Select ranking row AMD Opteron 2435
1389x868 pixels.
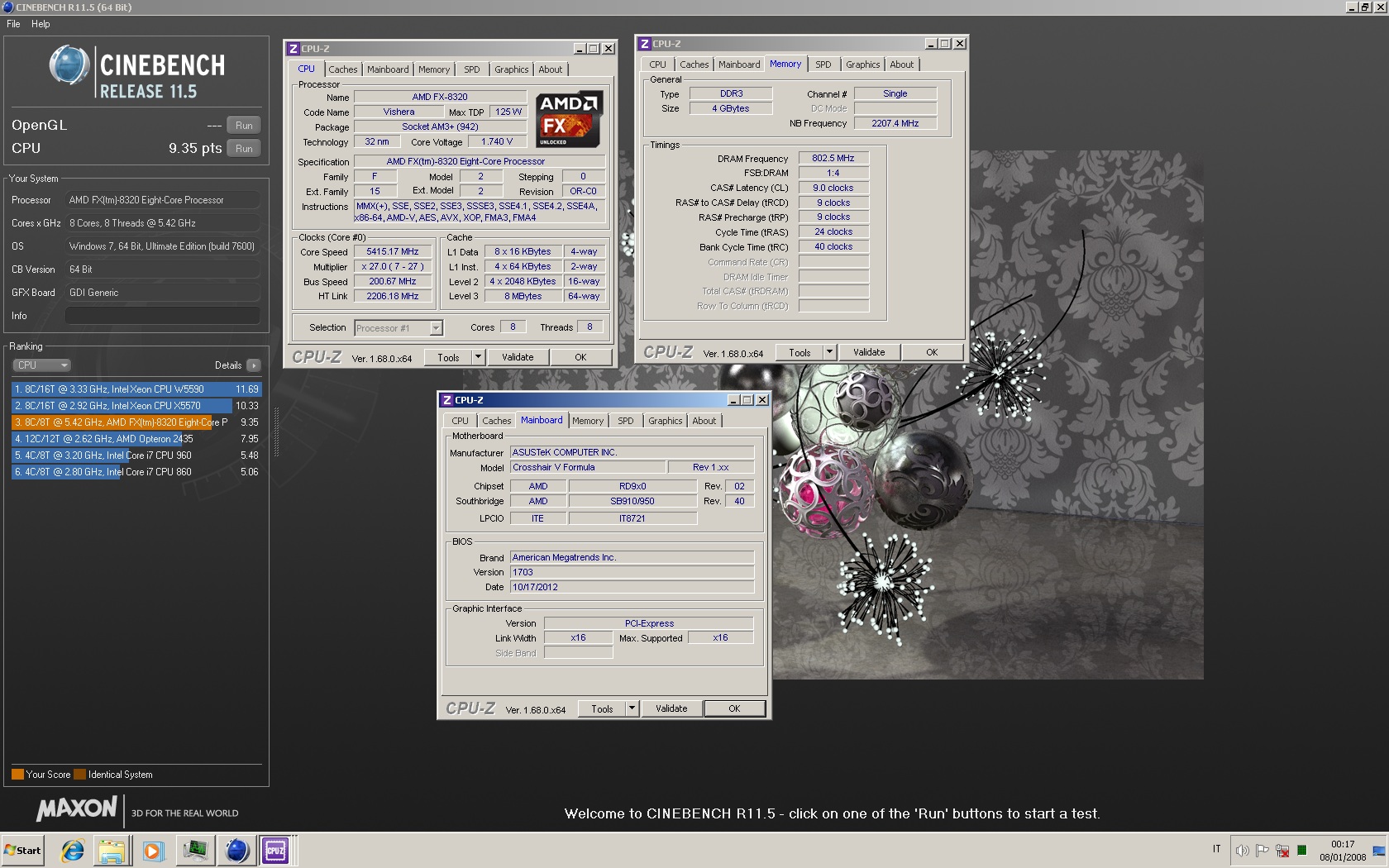tap(136, 439)
